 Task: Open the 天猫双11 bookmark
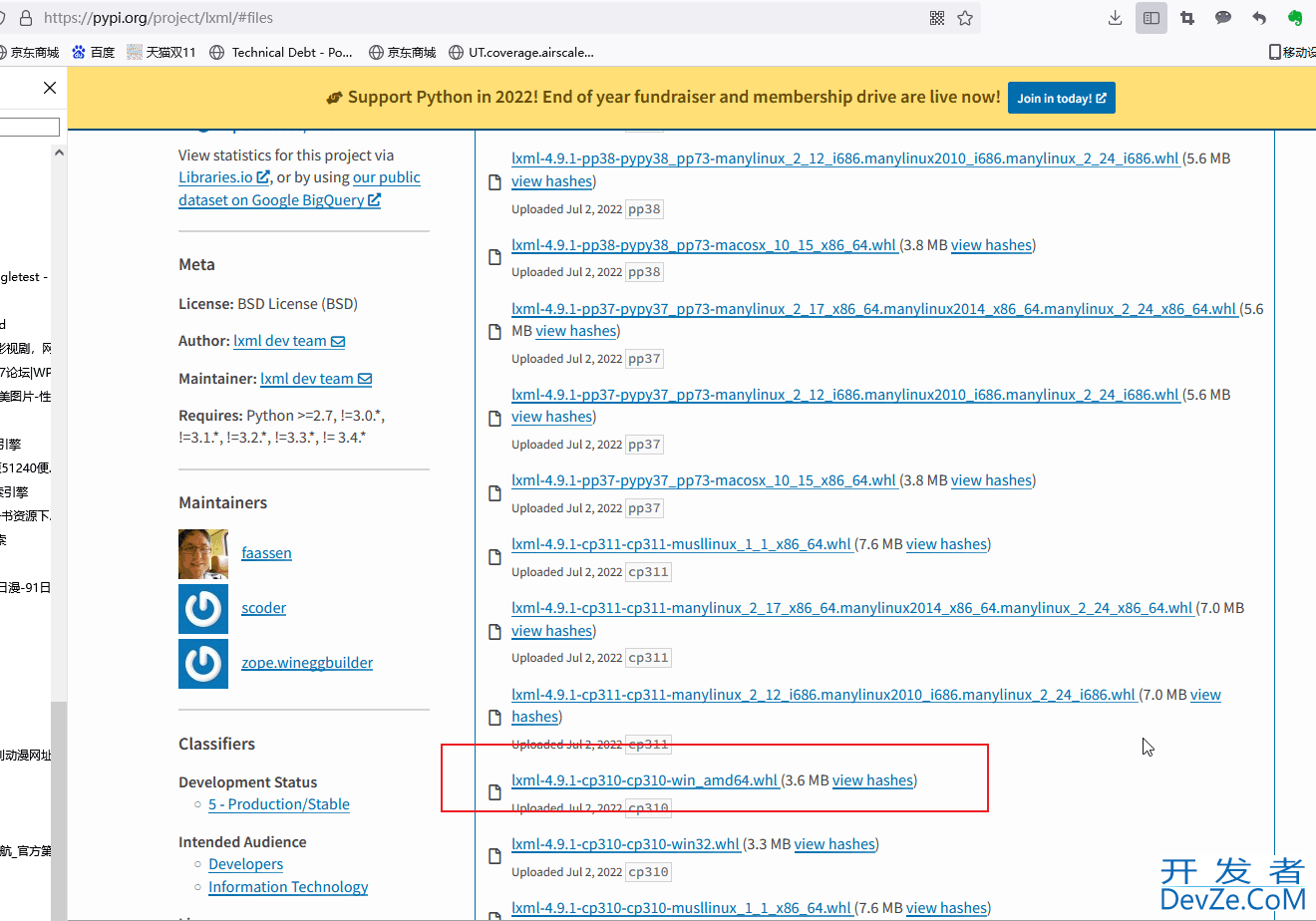162,52
